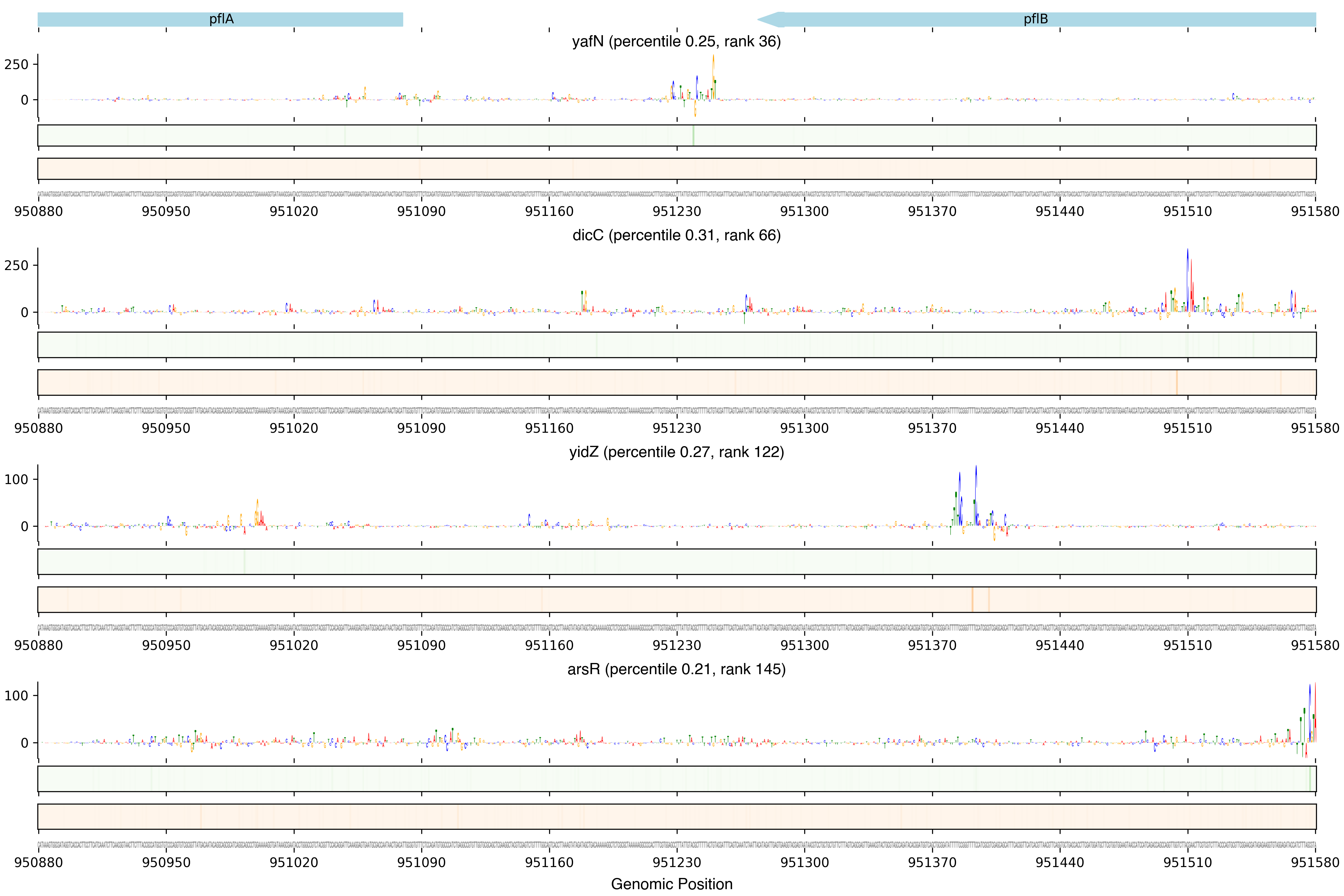Click the yidZ panel title text
This screenshot has width=1344, height=896.
(x=676, y=452)
